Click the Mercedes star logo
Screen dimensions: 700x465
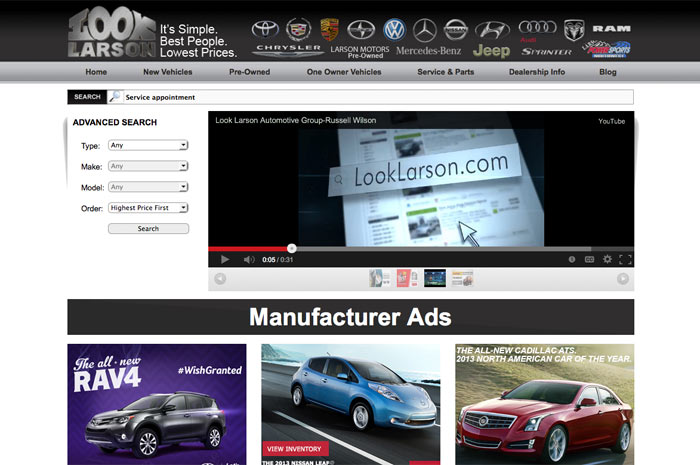click(424, 30)
